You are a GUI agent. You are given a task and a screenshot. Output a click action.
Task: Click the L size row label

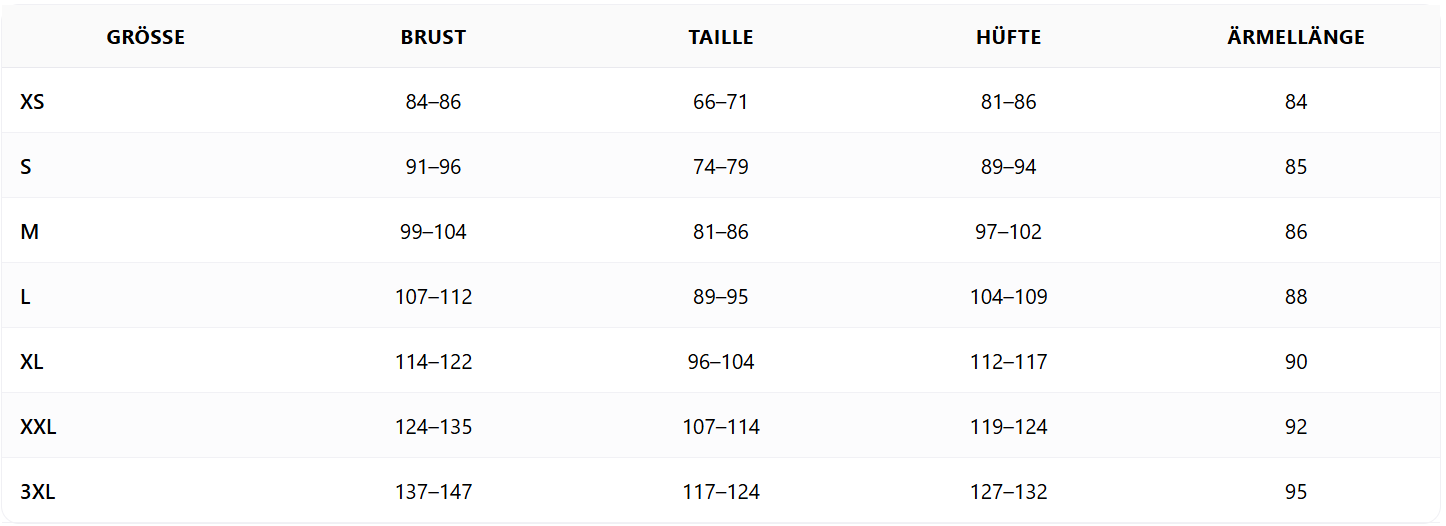(25, 297)
